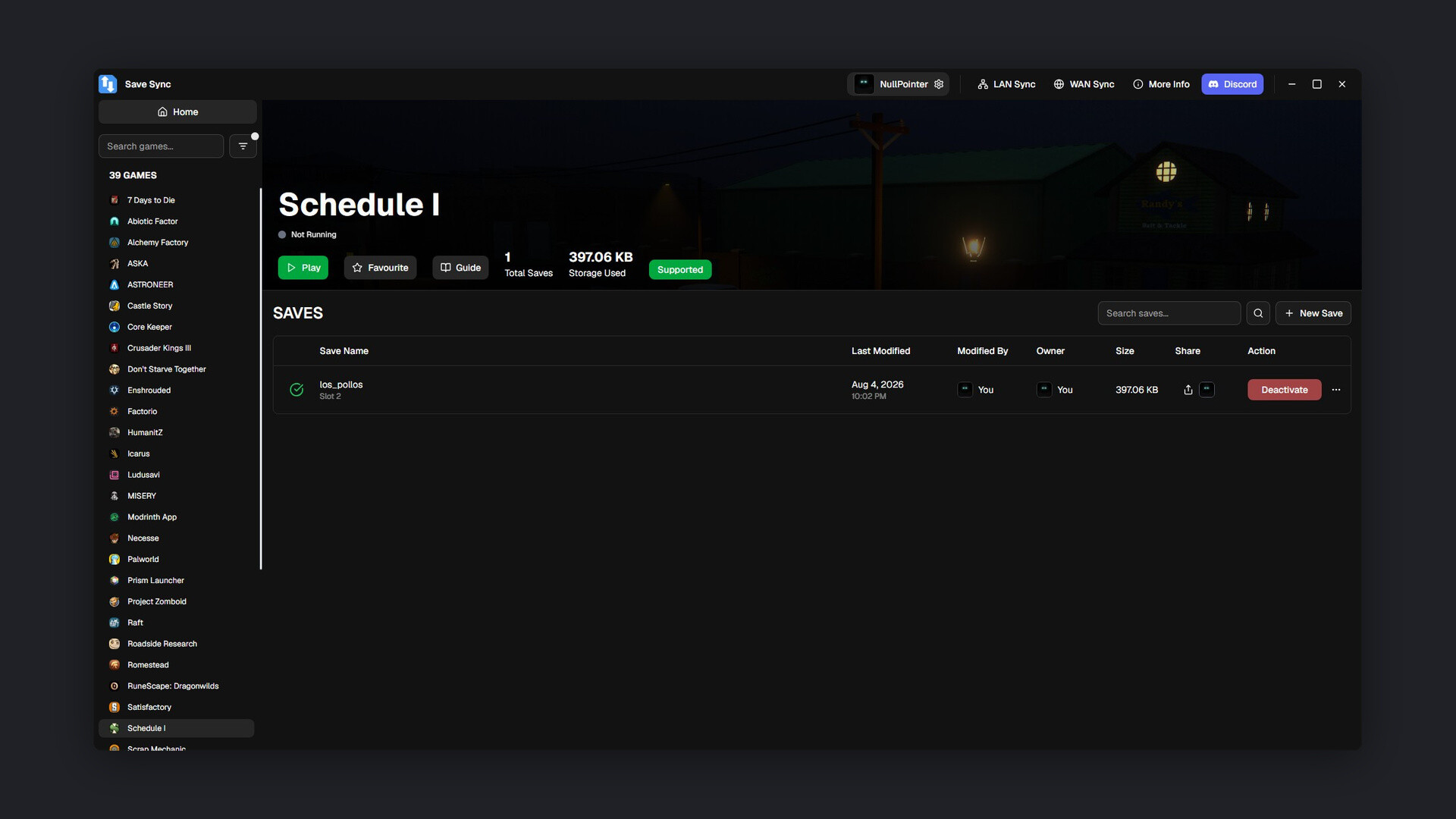Select RuneScape: Dragonwilds in the list
The image size is (1456, 819).
[176, 686]
